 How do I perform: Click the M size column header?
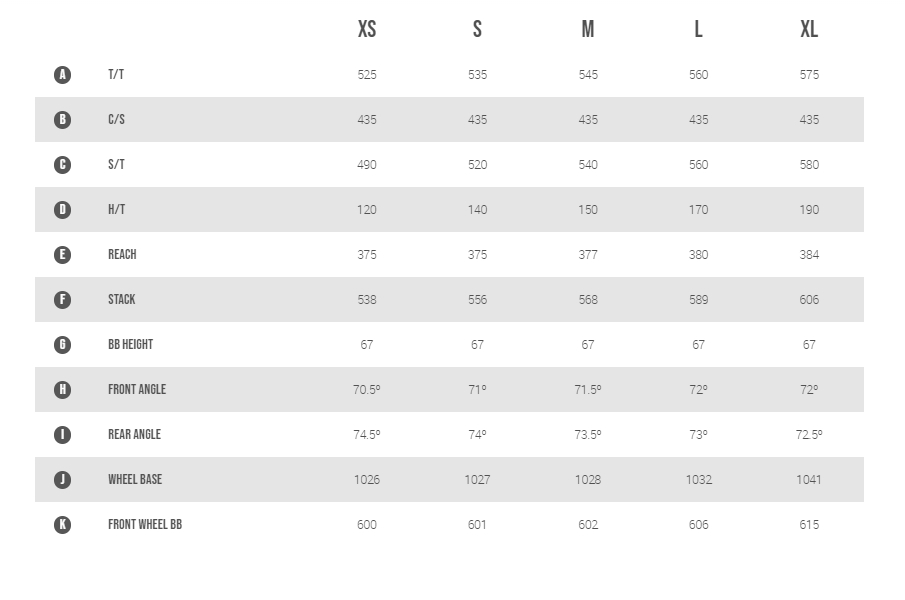(588, 29)
